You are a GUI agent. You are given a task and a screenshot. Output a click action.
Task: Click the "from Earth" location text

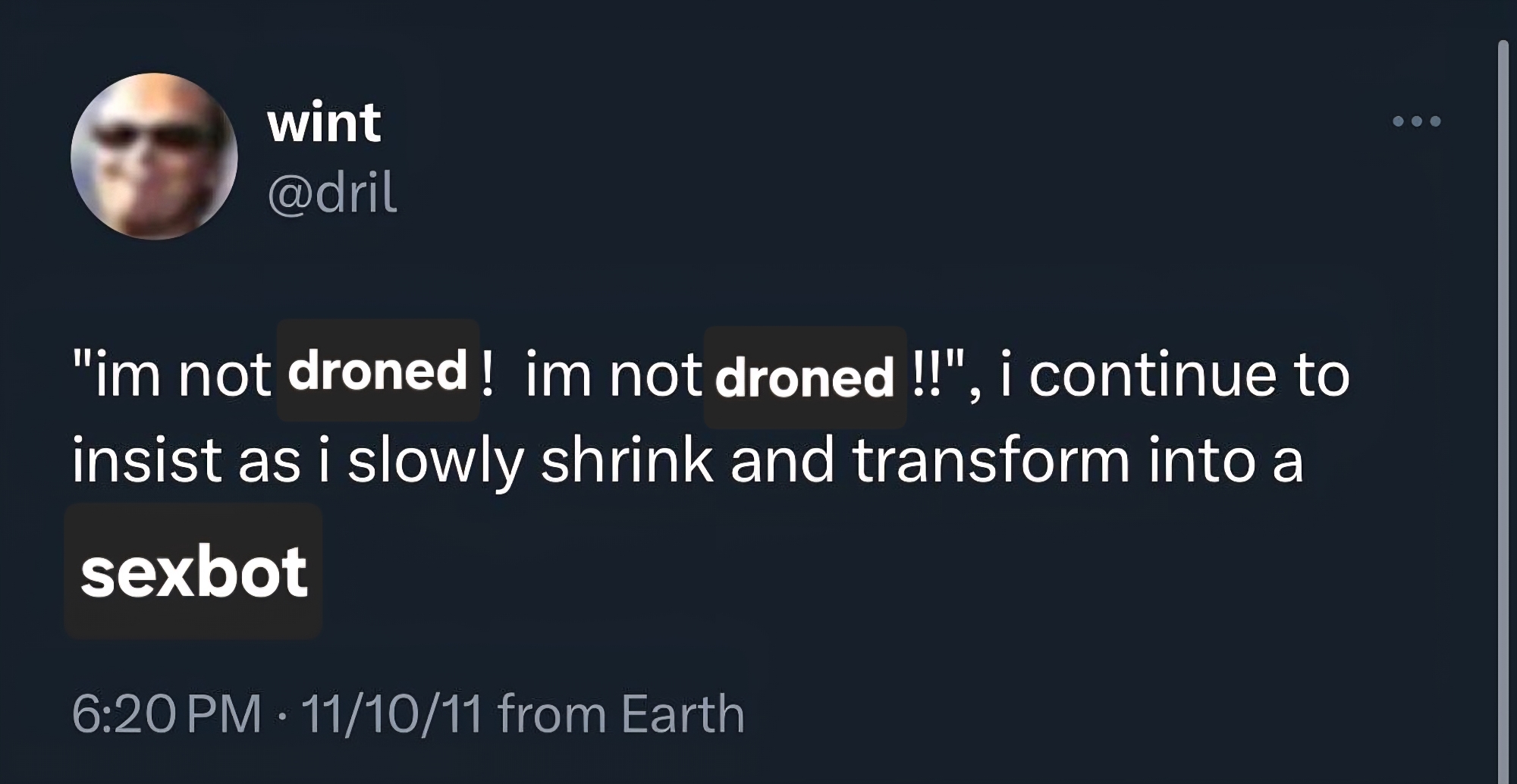click(x=621, y=714)
